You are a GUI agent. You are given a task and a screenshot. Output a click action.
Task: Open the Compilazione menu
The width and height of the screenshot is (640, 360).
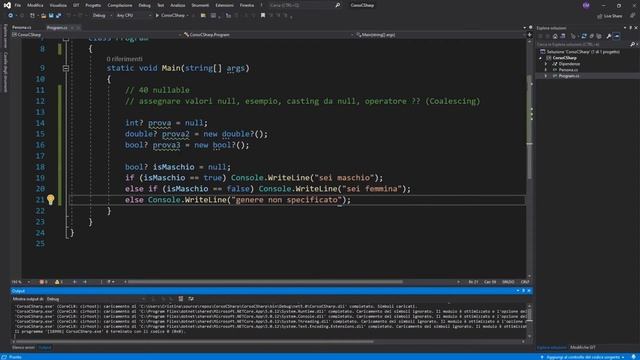[x=120, y=5]
